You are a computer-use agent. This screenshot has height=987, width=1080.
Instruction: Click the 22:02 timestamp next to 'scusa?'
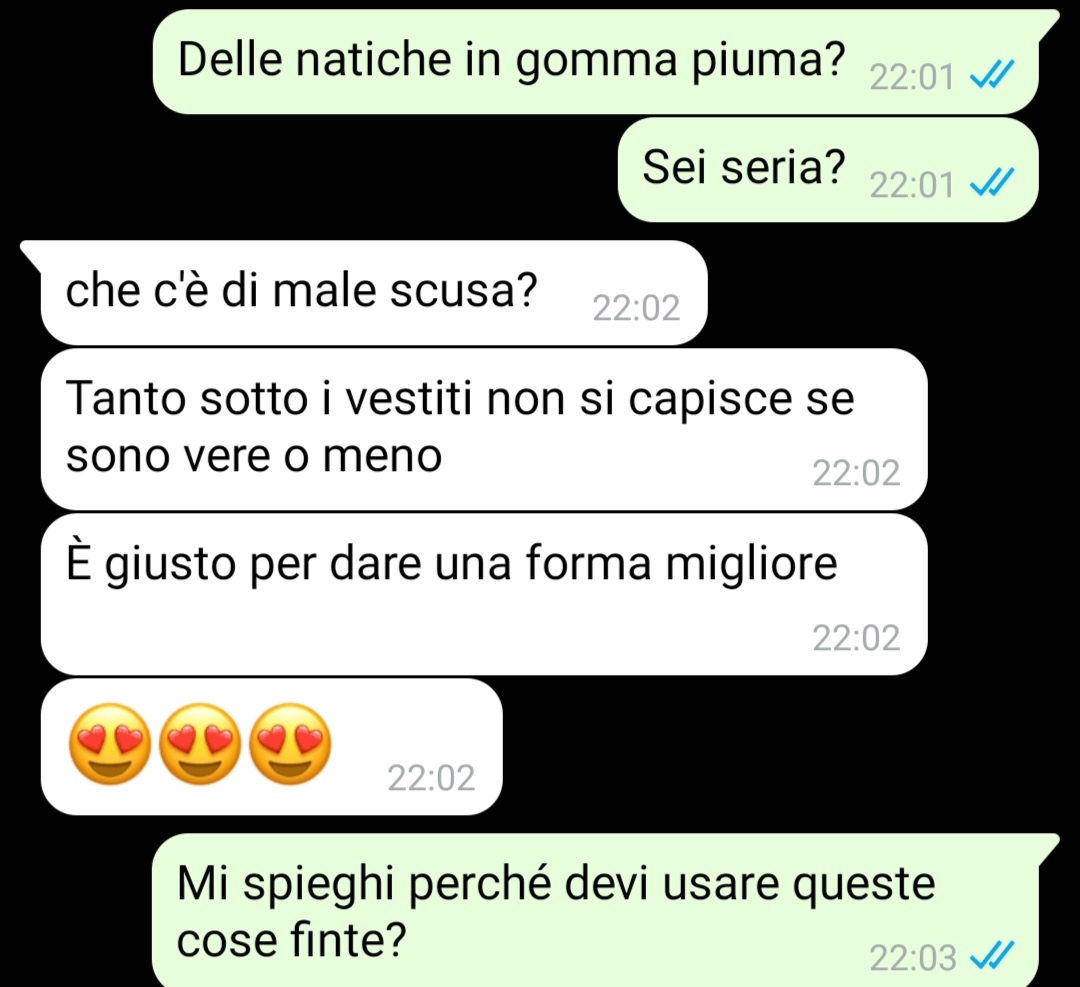click(x=636, y=309)
